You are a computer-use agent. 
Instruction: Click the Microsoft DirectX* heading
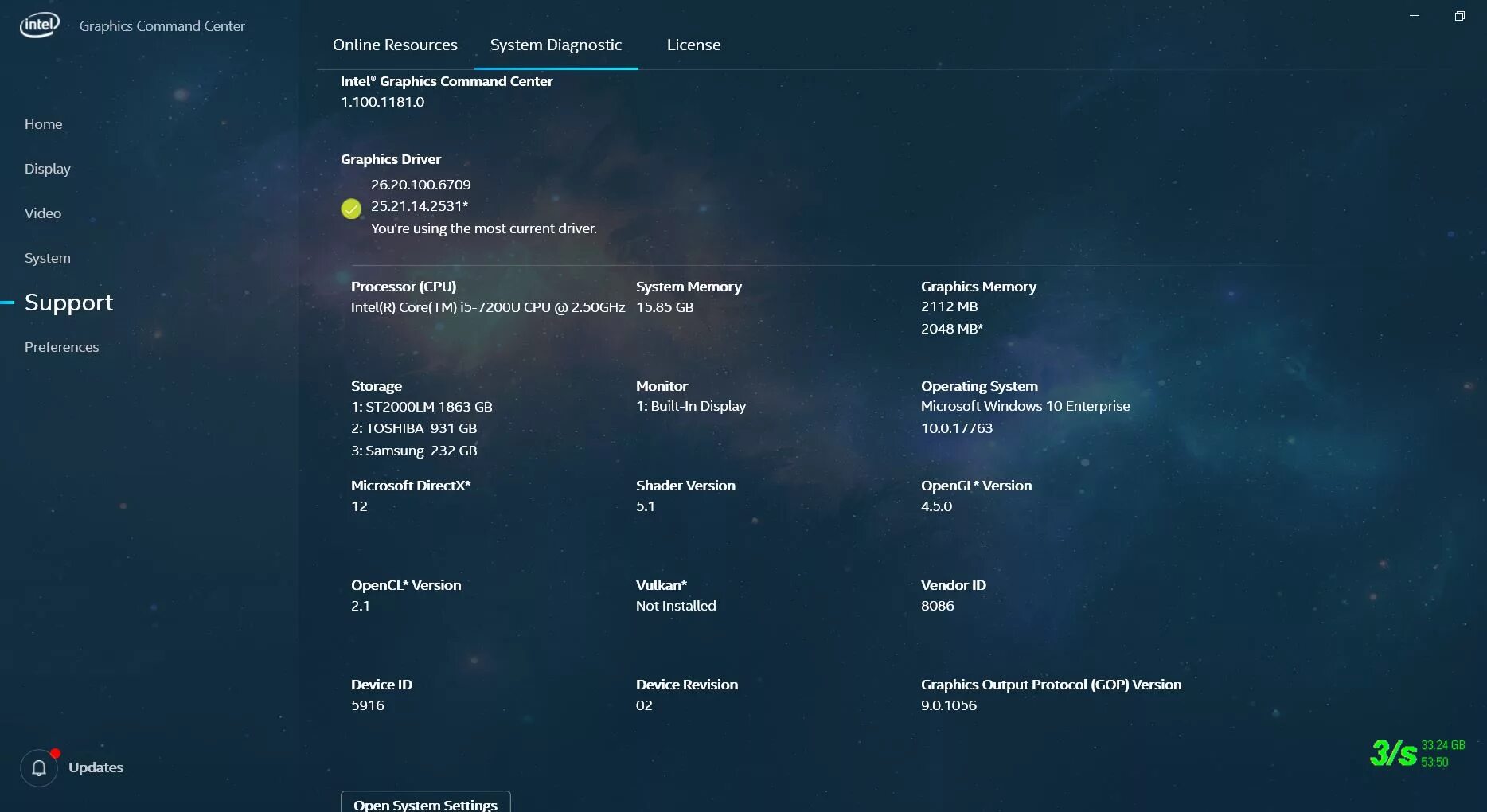pos(411,486)
